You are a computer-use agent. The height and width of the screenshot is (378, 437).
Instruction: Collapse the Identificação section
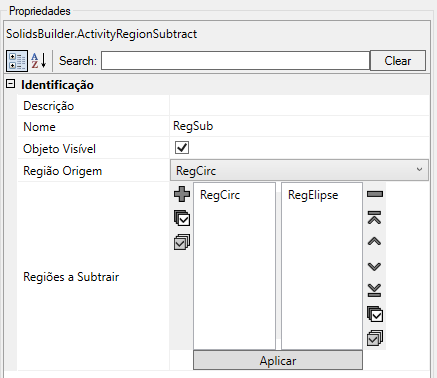tap(11, 84)
